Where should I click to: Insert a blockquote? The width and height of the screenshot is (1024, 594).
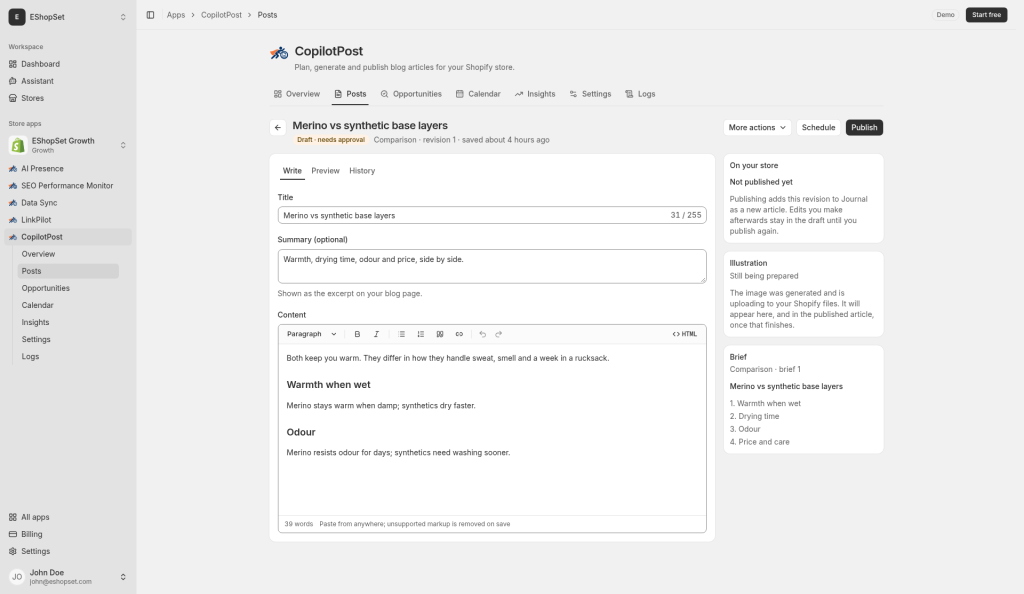coord(440,334)
